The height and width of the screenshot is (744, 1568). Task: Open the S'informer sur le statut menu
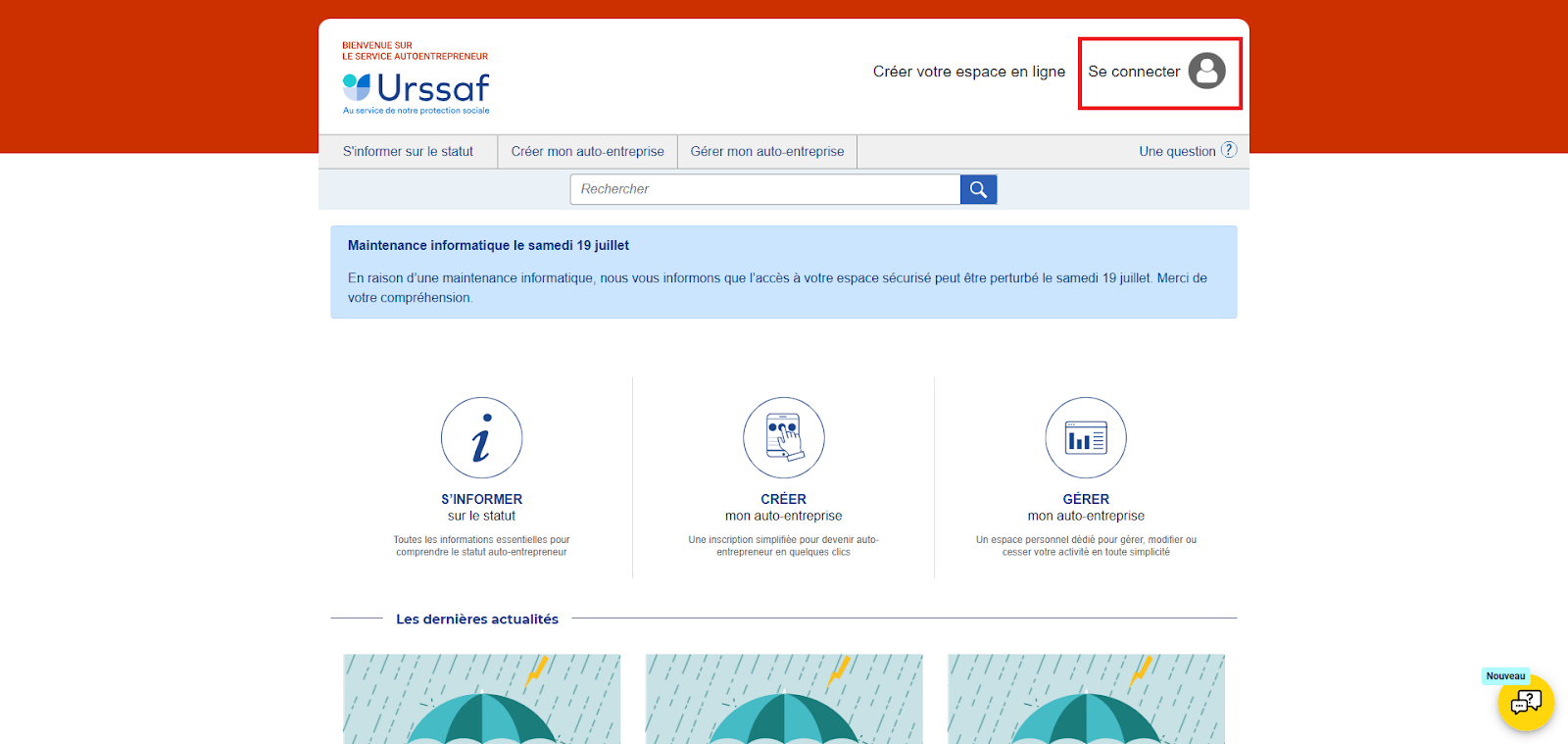click(x=408, y=152)
